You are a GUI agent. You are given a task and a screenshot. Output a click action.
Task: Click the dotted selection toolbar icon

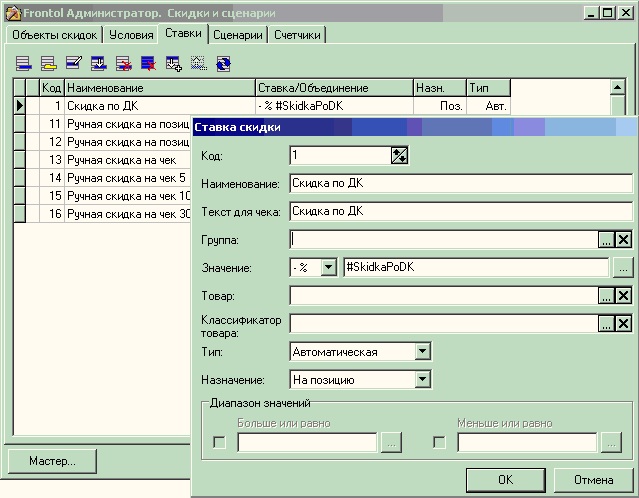(198, 64)
